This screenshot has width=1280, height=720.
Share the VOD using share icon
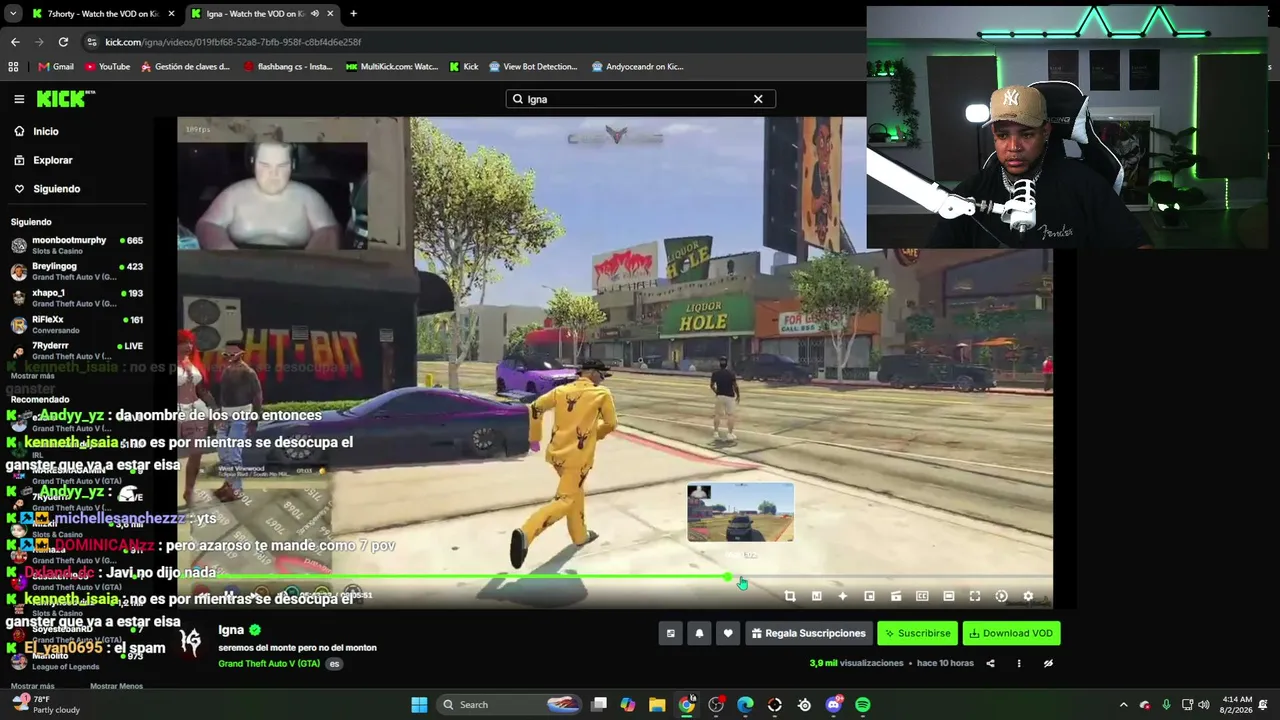990,663
